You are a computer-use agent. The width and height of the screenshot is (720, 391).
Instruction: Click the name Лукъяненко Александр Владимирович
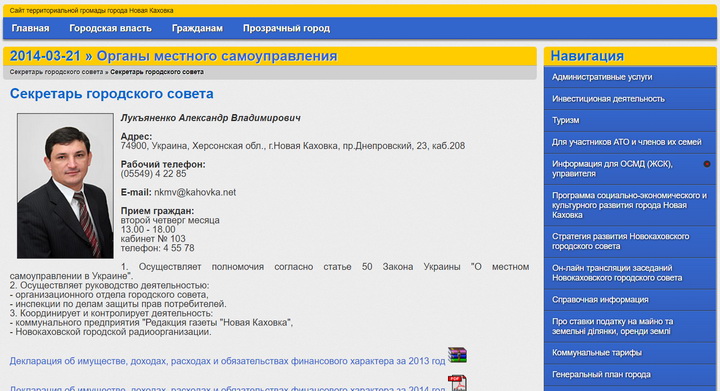tap(210, 118)
